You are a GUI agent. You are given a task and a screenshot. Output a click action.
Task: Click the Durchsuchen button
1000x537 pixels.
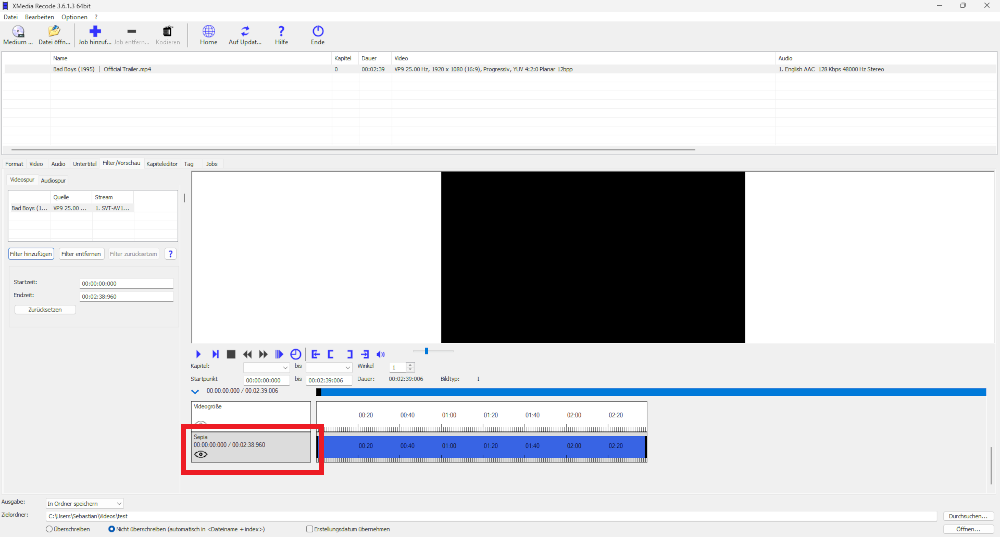[x=967, y=516]
